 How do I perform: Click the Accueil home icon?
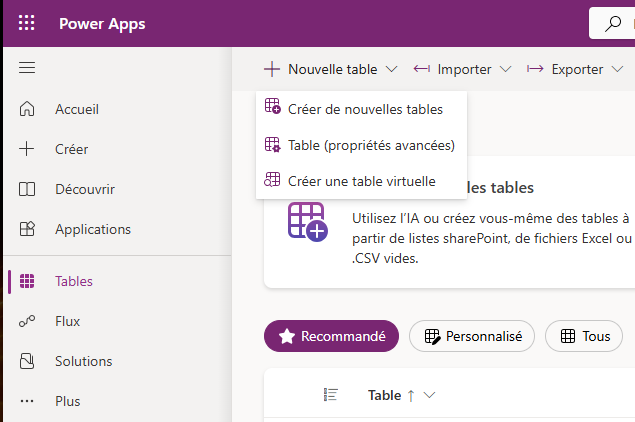pos(27,109)
